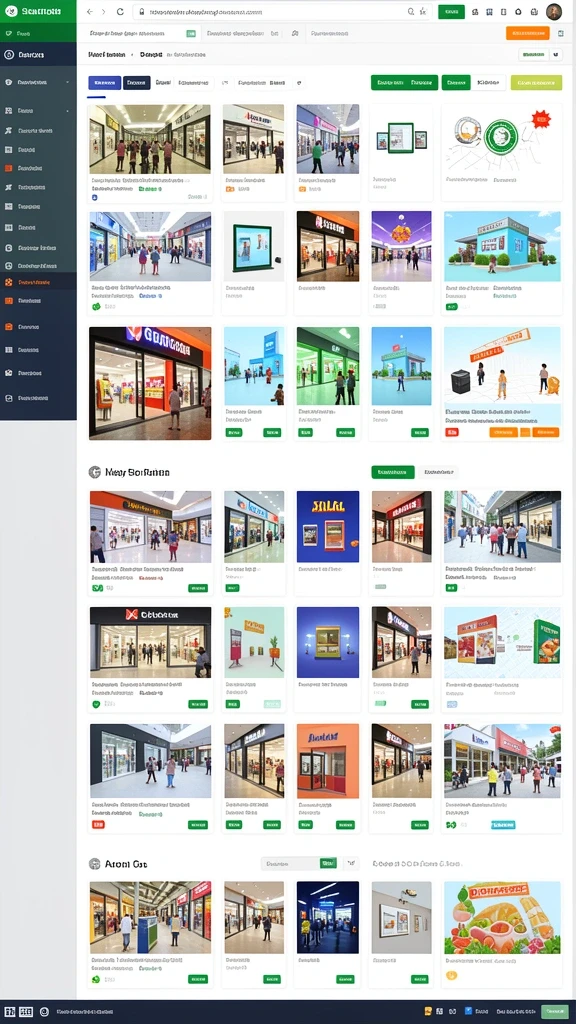Screen dimensions: 576x1024
Task: Click the browser reload icon
Action: tap(120, 12)
